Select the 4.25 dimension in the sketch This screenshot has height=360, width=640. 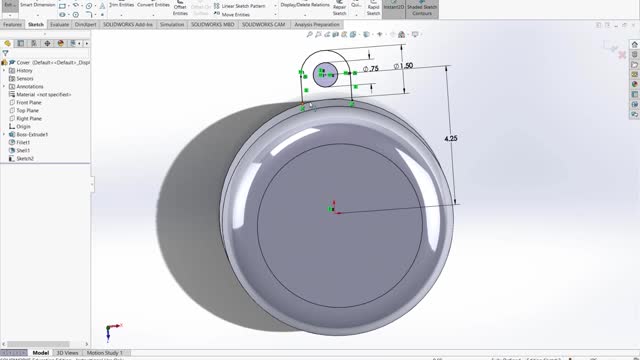click(451, 139)
